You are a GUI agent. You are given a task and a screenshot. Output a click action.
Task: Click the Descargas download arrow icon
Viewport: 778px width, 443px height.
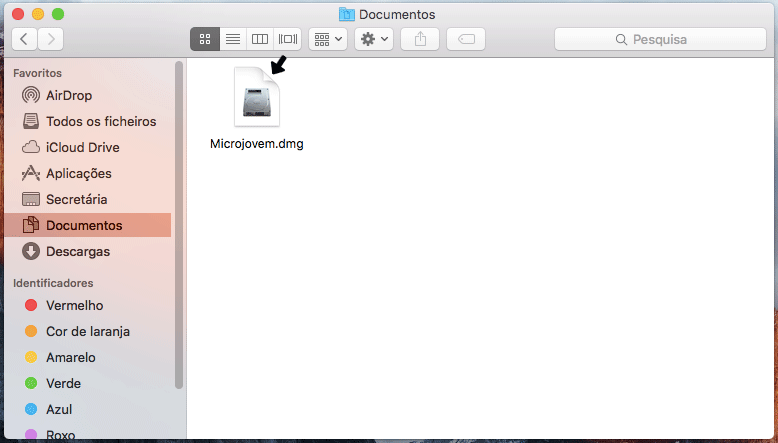pos(31,251)
